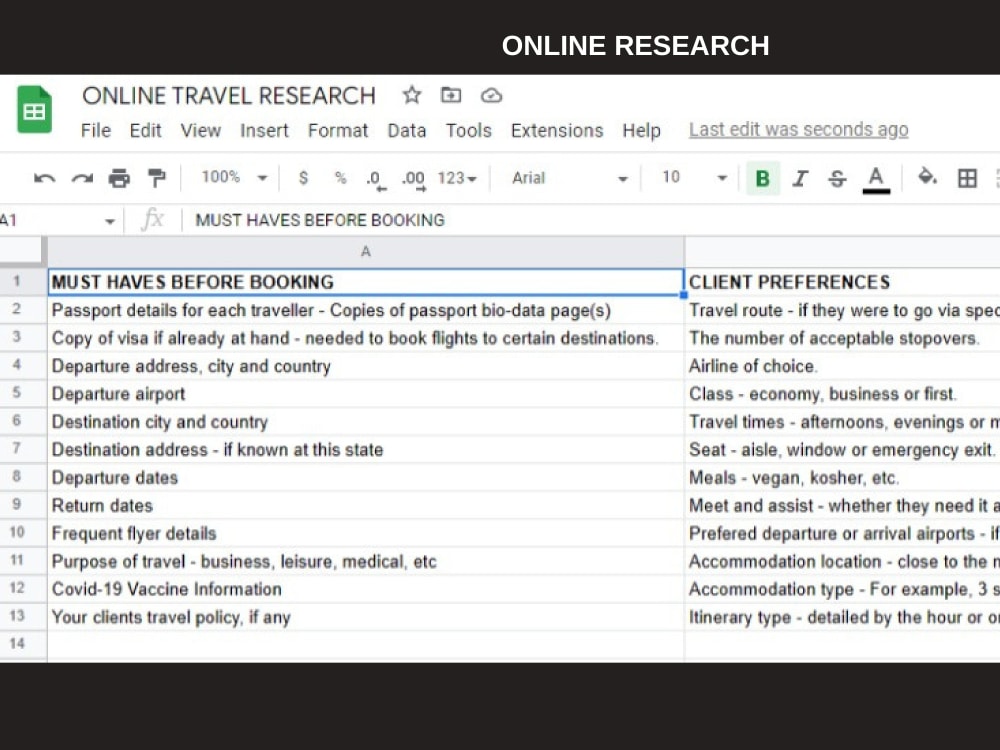Viewport: 1000px width, 750px height.
Task: Decrease decimal places
Action: pos(376,179)
